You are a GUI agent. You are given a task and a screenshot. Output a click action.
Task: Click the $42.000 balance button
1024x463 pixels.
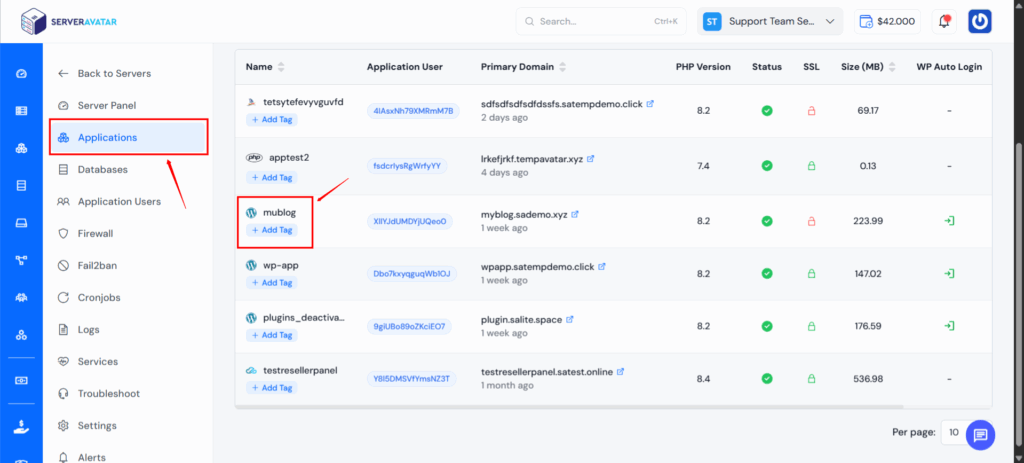(x=887, y=21)
